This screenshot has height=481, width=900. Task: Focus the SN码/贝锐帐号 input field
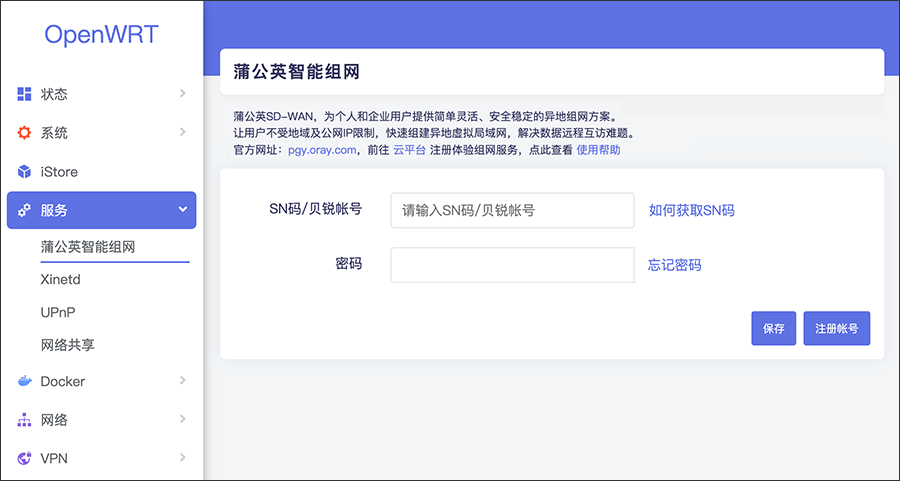point(513,210)
